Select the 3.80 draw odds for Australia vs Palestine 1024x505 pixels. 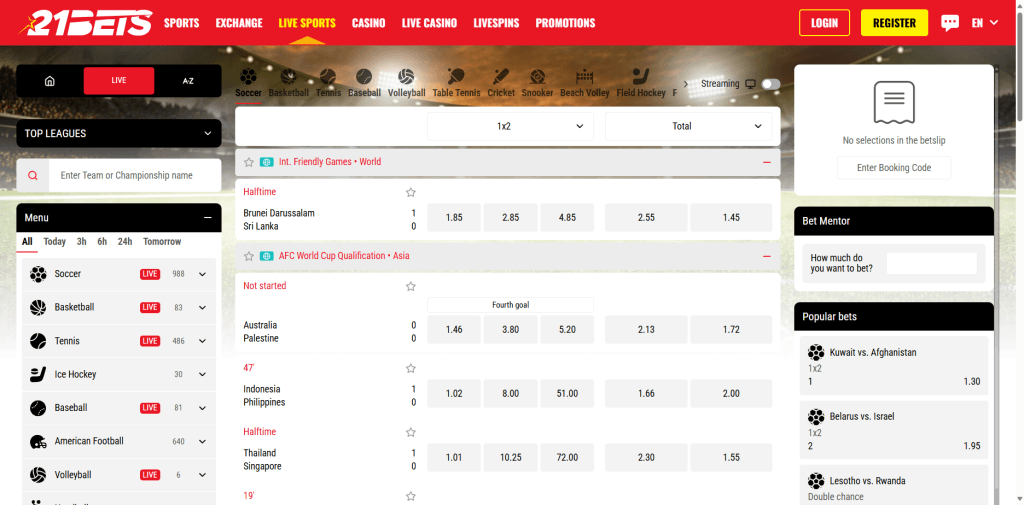click(x=511, y=330)
